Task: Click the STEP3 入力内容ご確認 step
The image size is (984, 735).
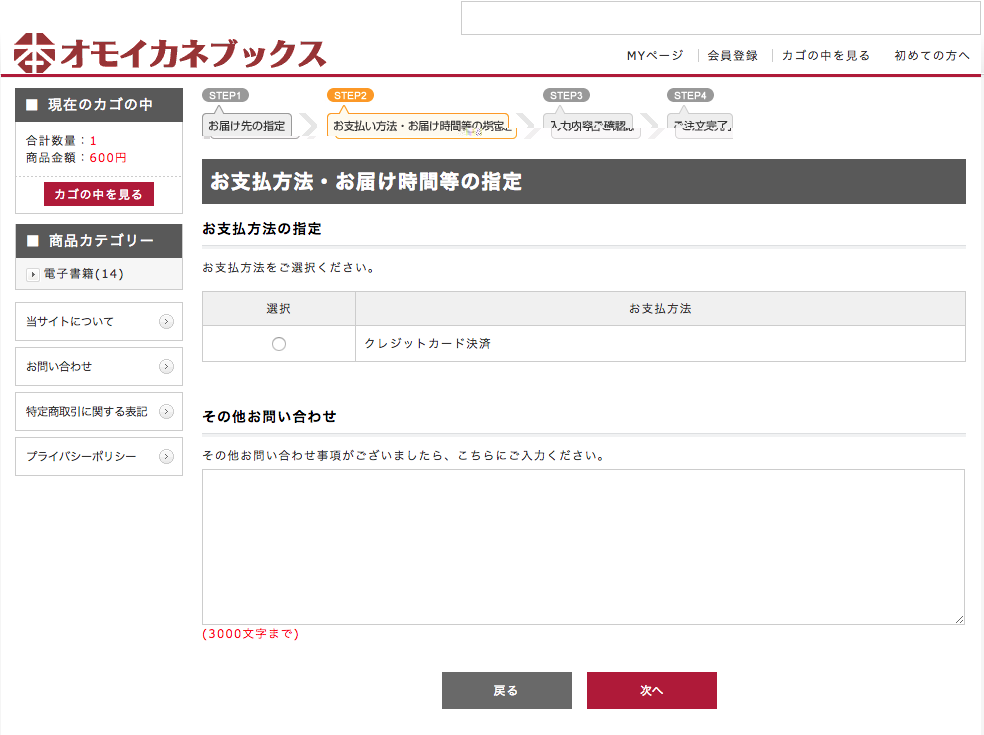Action: click(x=591, y=126)
